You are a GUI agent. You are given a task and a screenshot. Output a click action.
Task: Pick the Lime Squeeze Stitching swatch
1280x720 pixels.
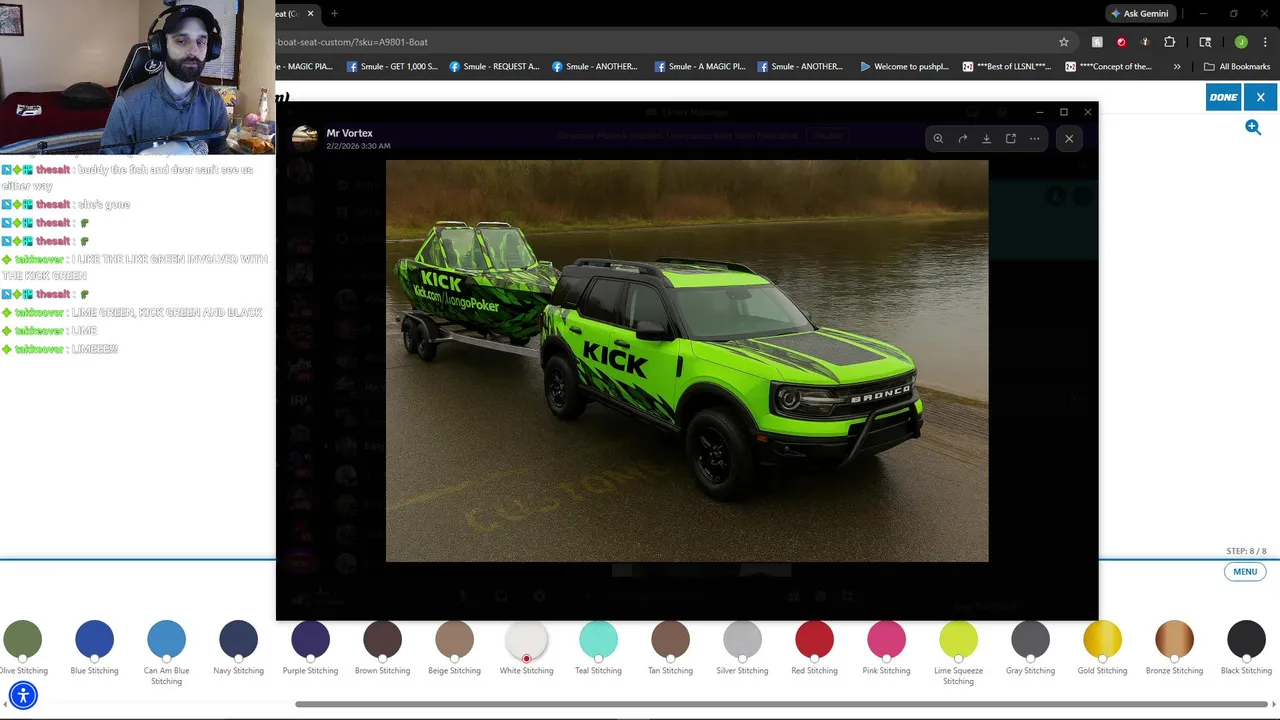click(x=958, y=639)
